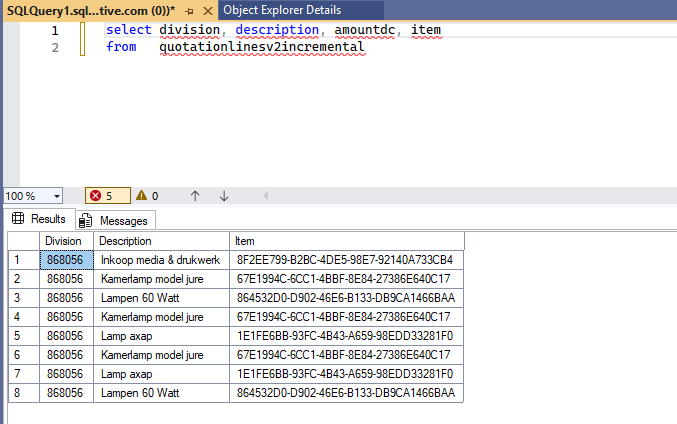Click division 868056 in row 4
The width and height of the screenshot is (677, 424).
[x=66, y=317]
